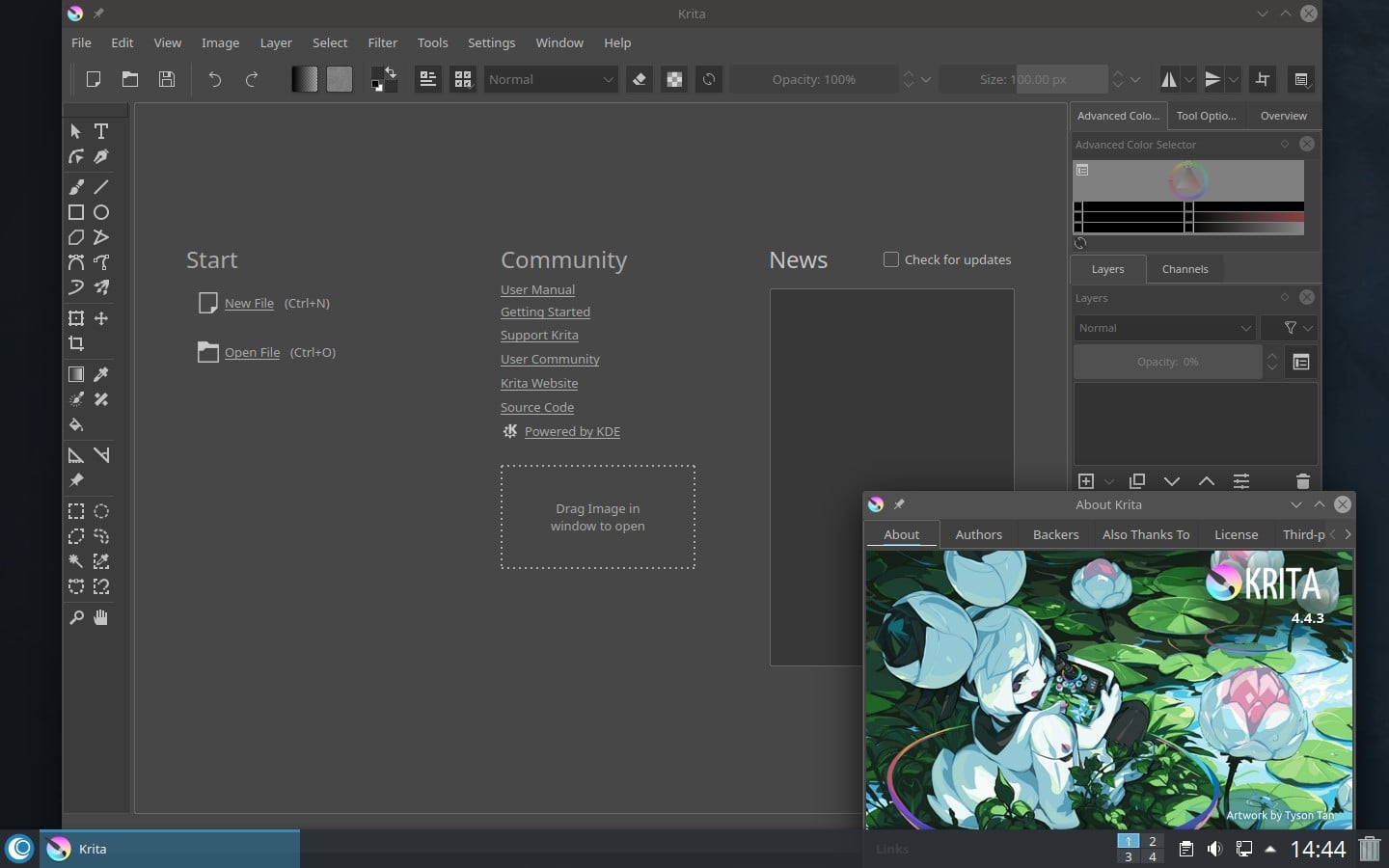This screenshot has width=1389, height=868.
Task: Click the New File link
Action: (x=249, y=303)
